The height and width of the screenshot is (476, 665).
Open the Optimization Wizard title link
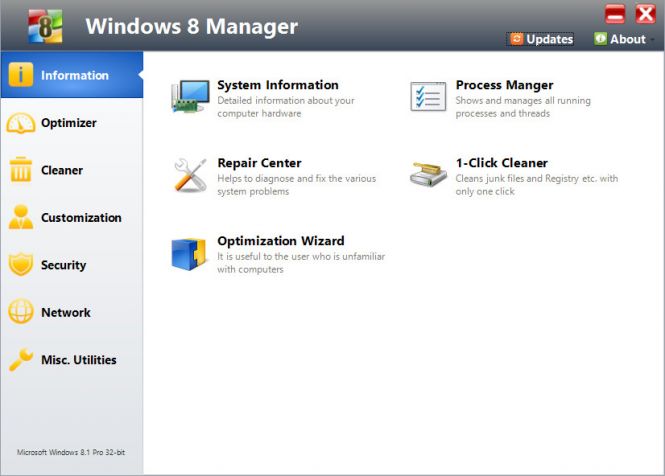click(x=281, y=241)
